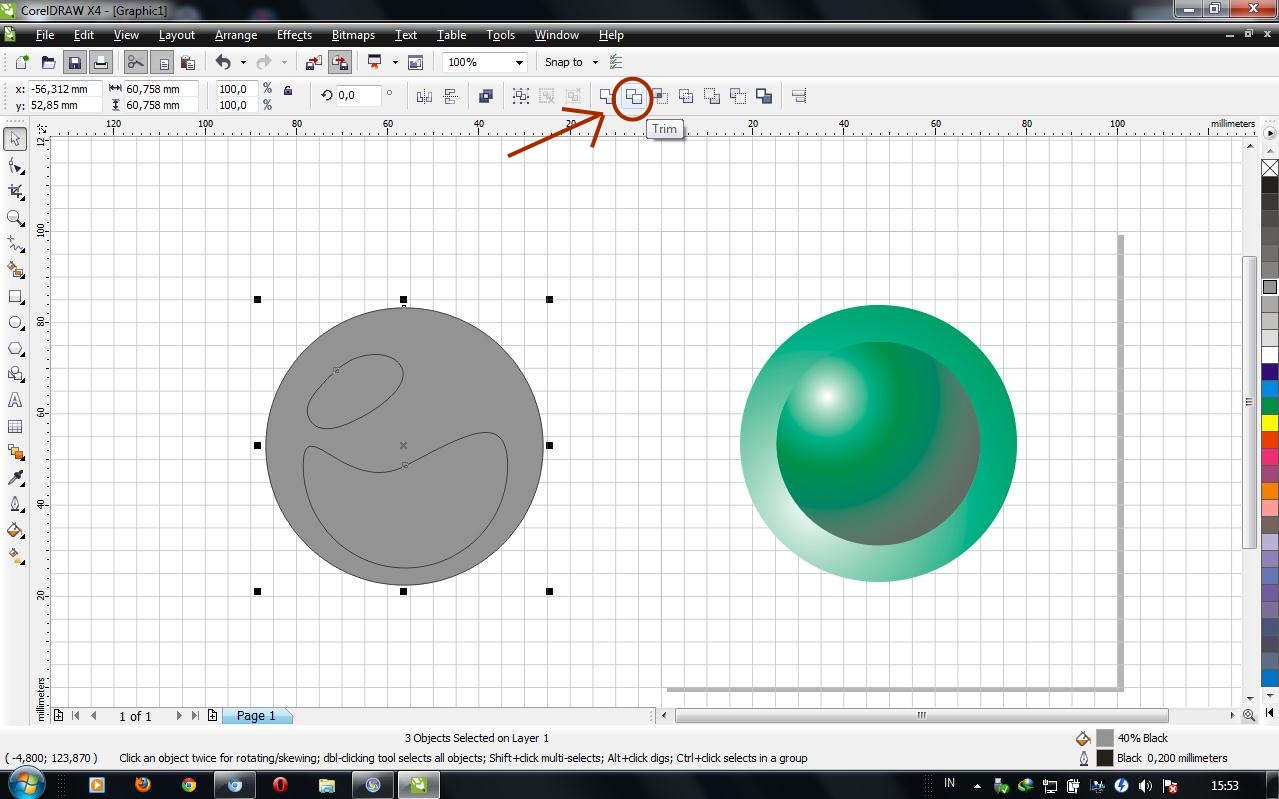This screenshot has width=1279, height=799.
Task: Open the Table menu
Action: click(451, 34)
